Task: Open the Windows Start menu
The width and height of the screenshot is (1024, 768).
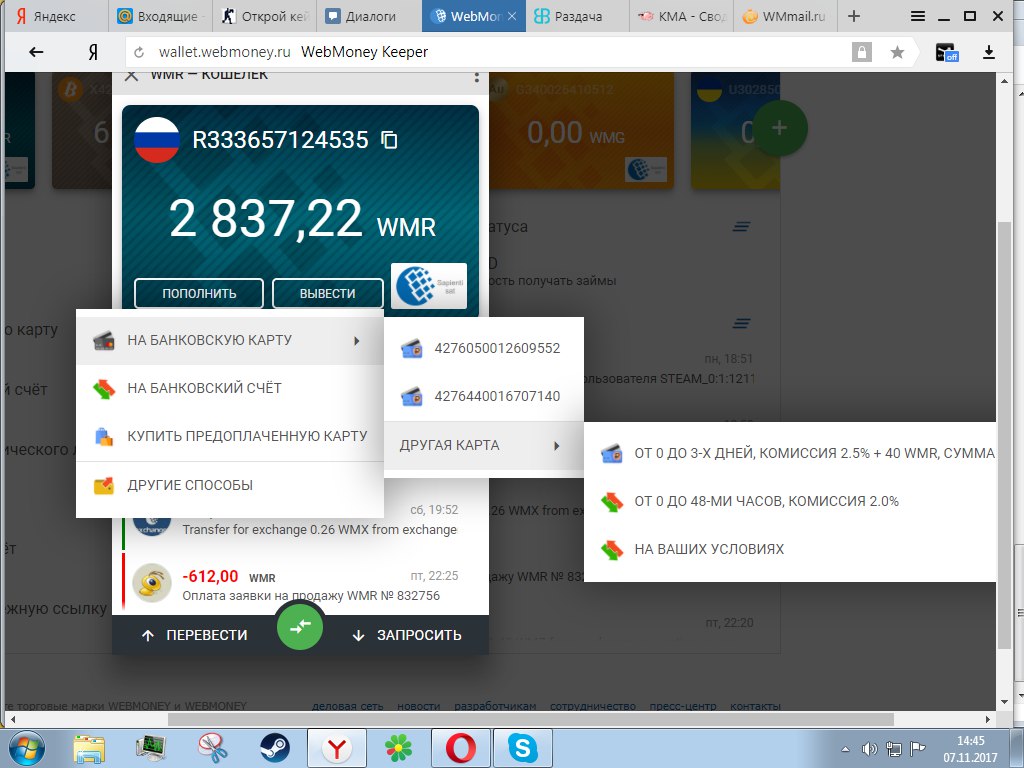Action: tap(27, 748)
